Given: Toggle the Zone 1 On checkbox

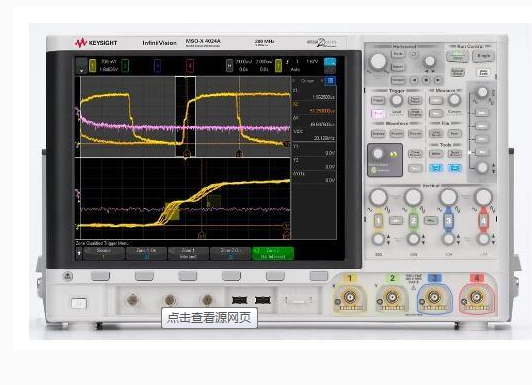Looking at the screenshot, I should [x=146, y=254].
